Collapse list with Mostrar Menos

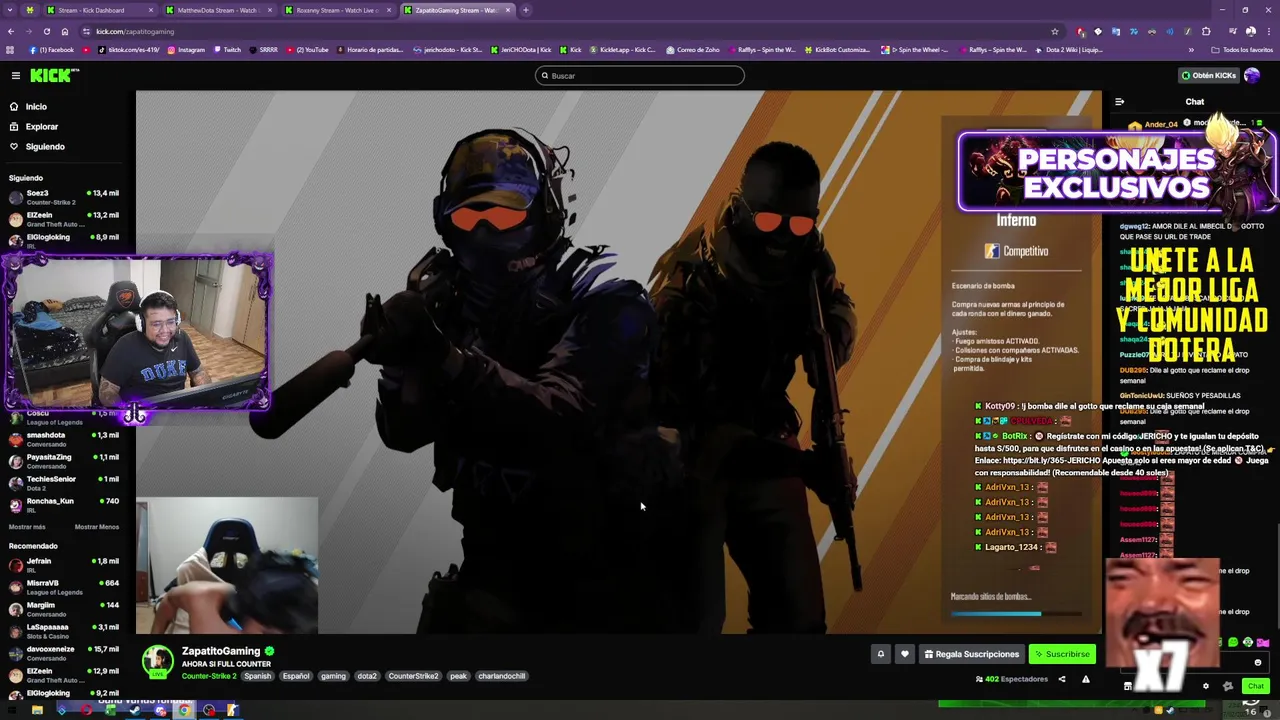click(96, 527)
